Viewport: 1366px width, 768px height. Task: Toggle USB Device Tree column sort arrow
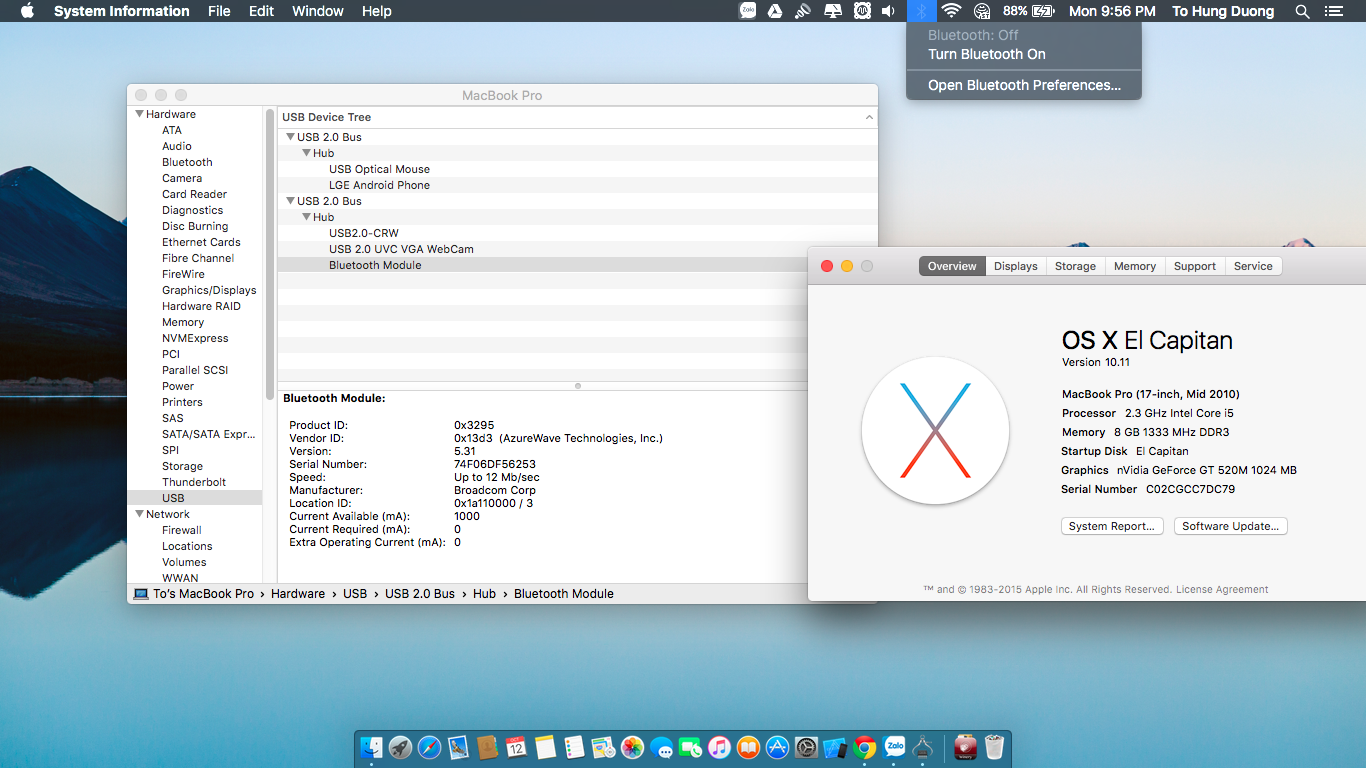tap(869, 117)
